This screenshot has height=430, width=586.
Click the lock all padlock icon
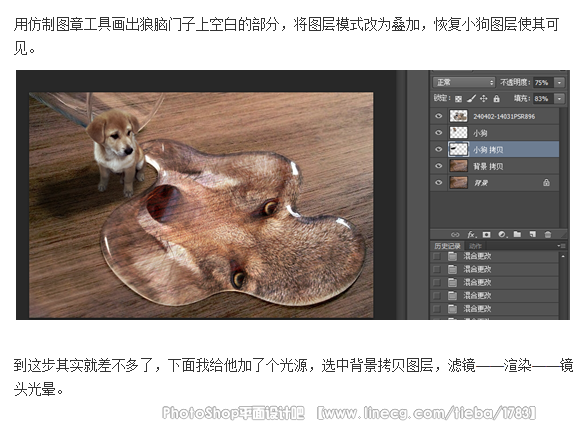496,99
